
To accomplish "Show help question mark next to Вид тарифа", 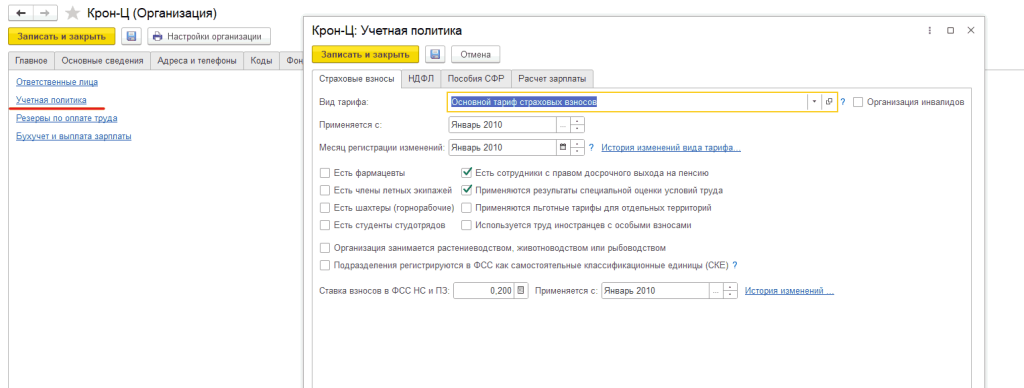I will click(842, 102).
